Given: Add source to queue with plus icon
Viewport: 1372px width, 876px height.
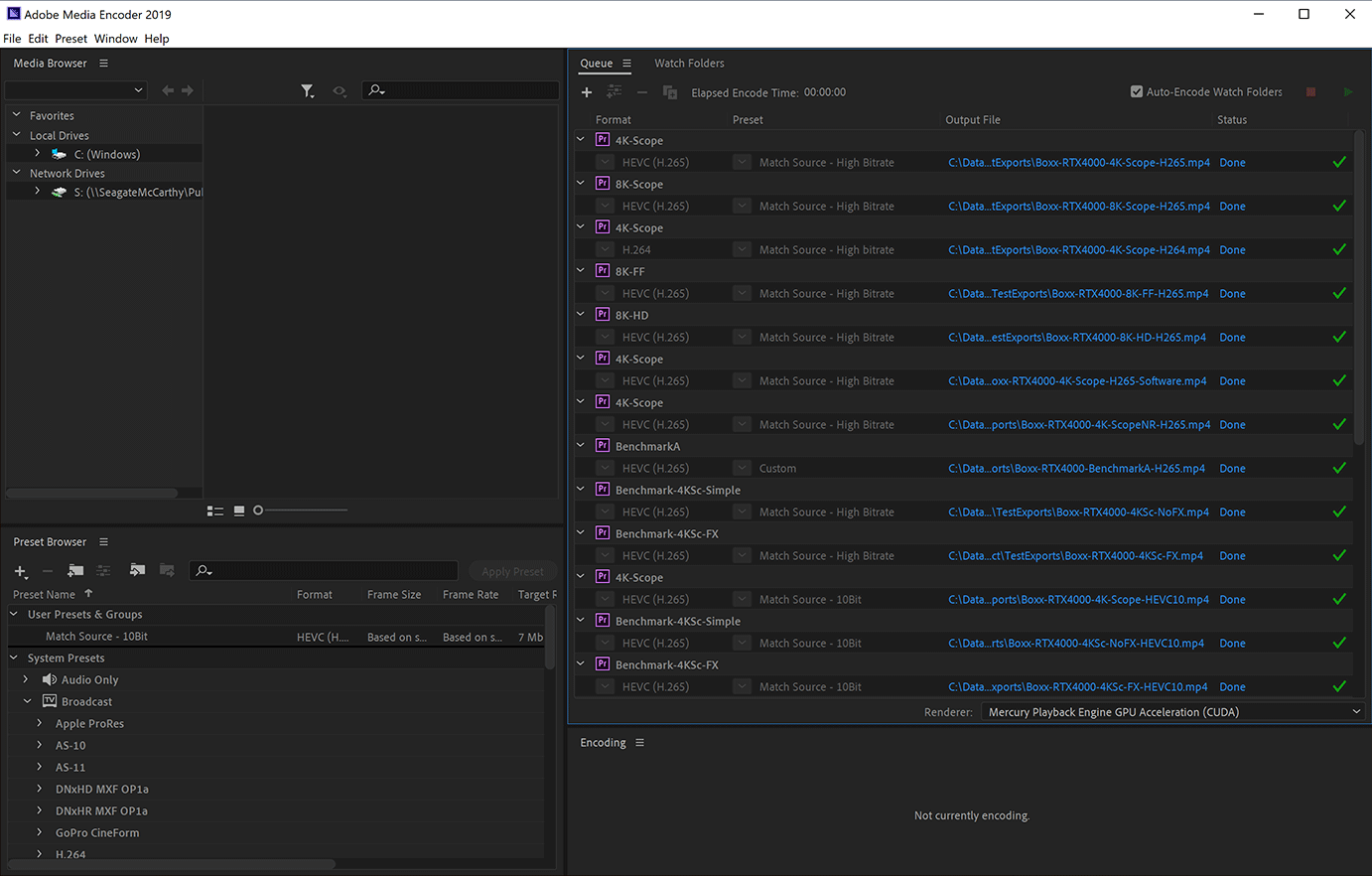Looking at the screenshot, I should pos(587,92).
